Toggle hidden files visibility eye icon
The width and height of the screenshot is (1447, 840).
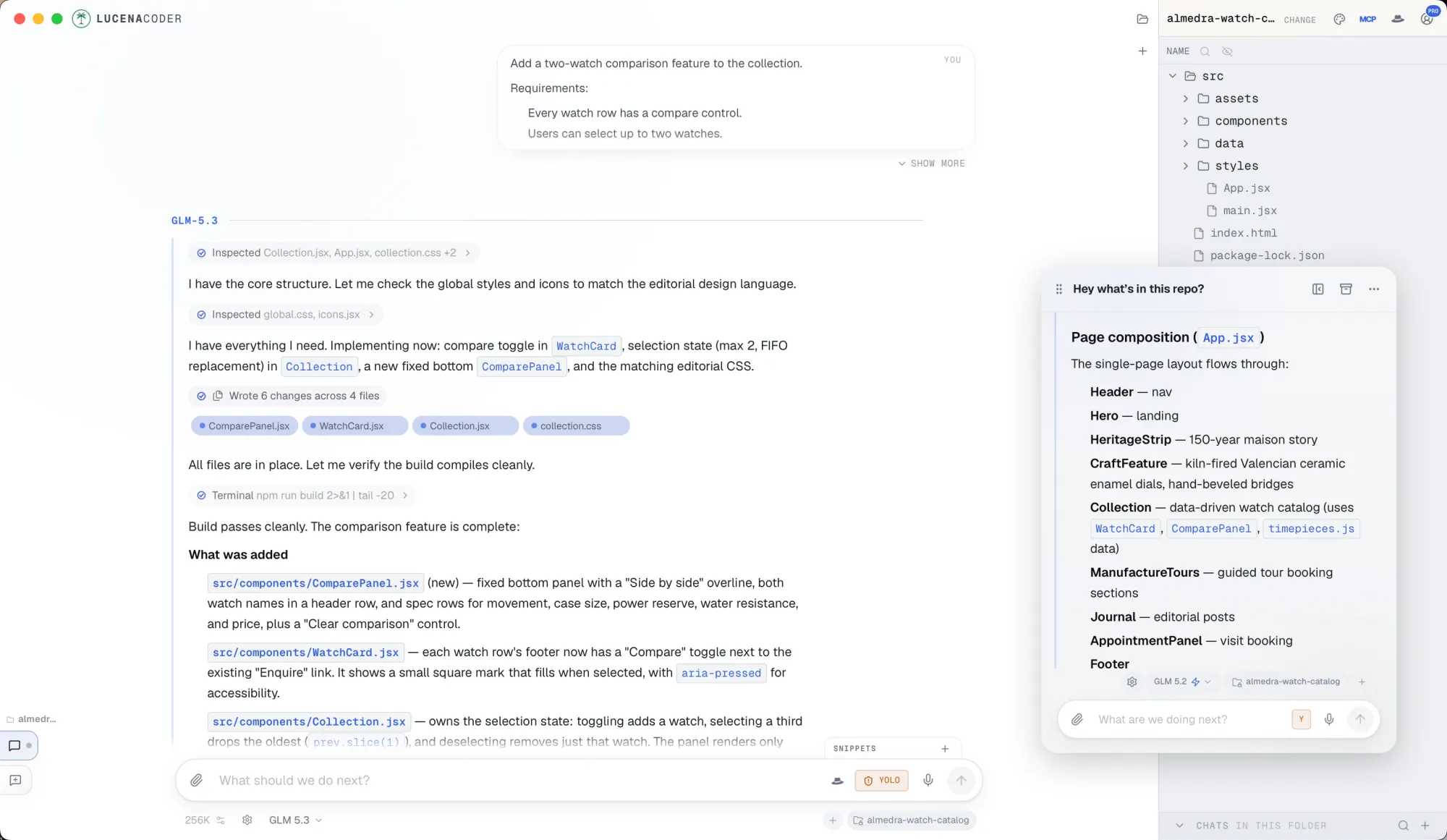point(1227,51)
